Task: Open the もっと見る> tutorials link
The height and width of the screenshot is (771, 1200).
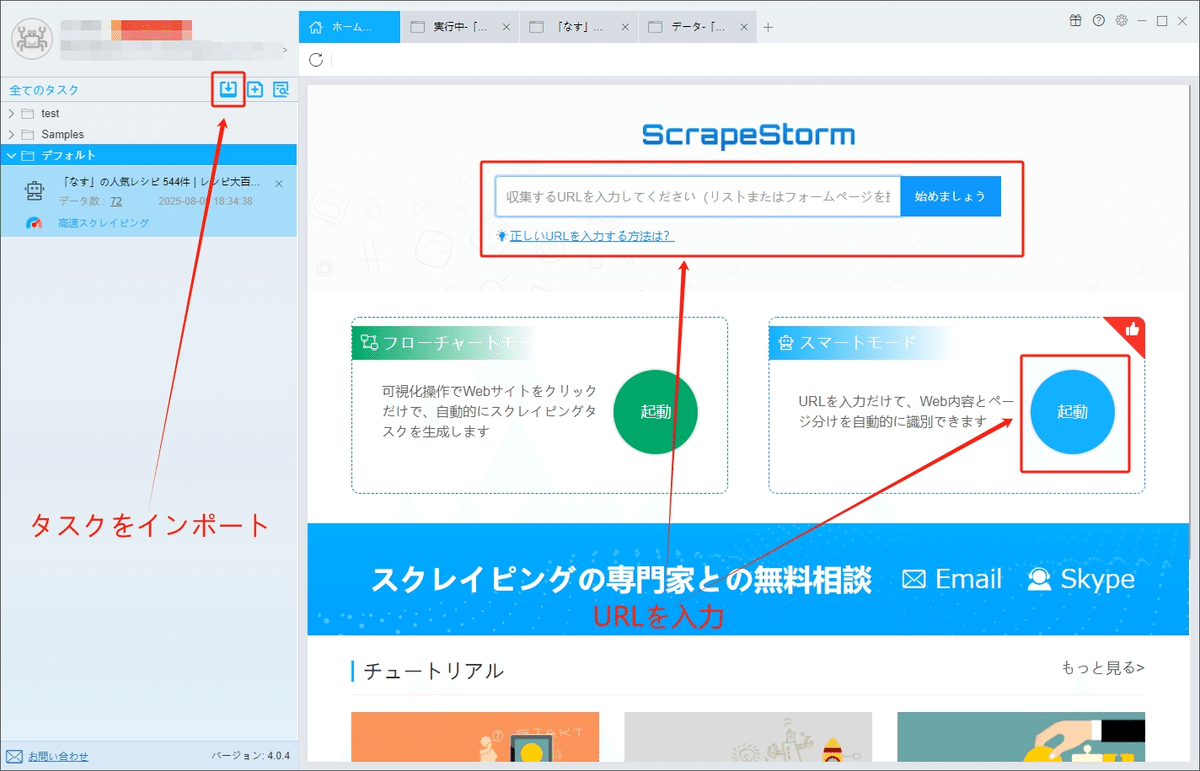Action: point(1103,668)
